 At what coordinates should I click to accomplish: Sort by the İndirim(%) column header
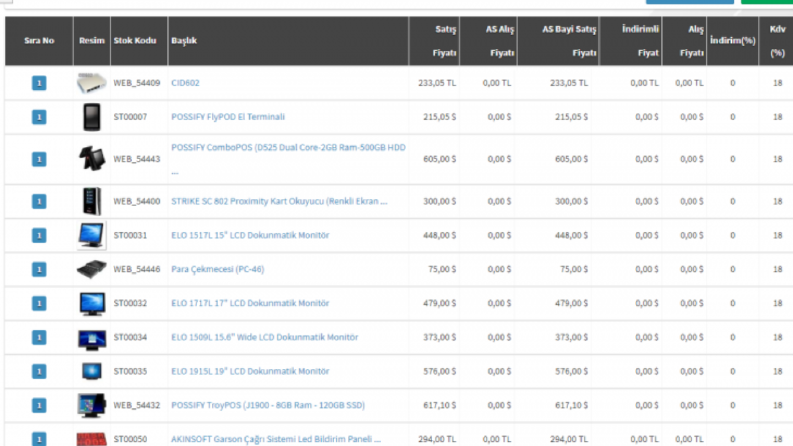[x=732, y=40]
